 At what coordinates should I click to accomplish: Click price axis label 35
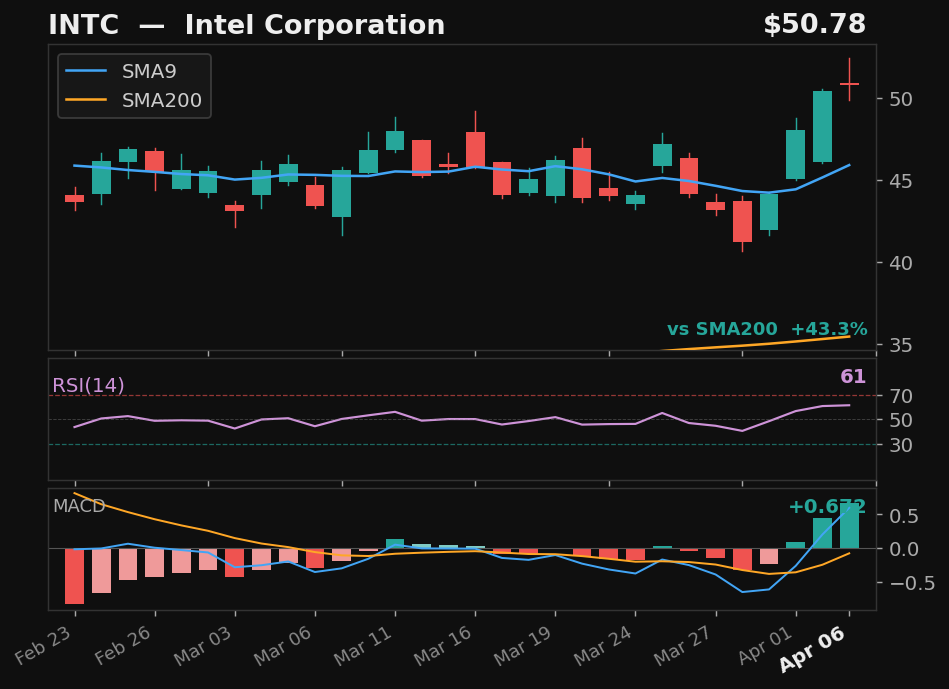coord(901,346)
